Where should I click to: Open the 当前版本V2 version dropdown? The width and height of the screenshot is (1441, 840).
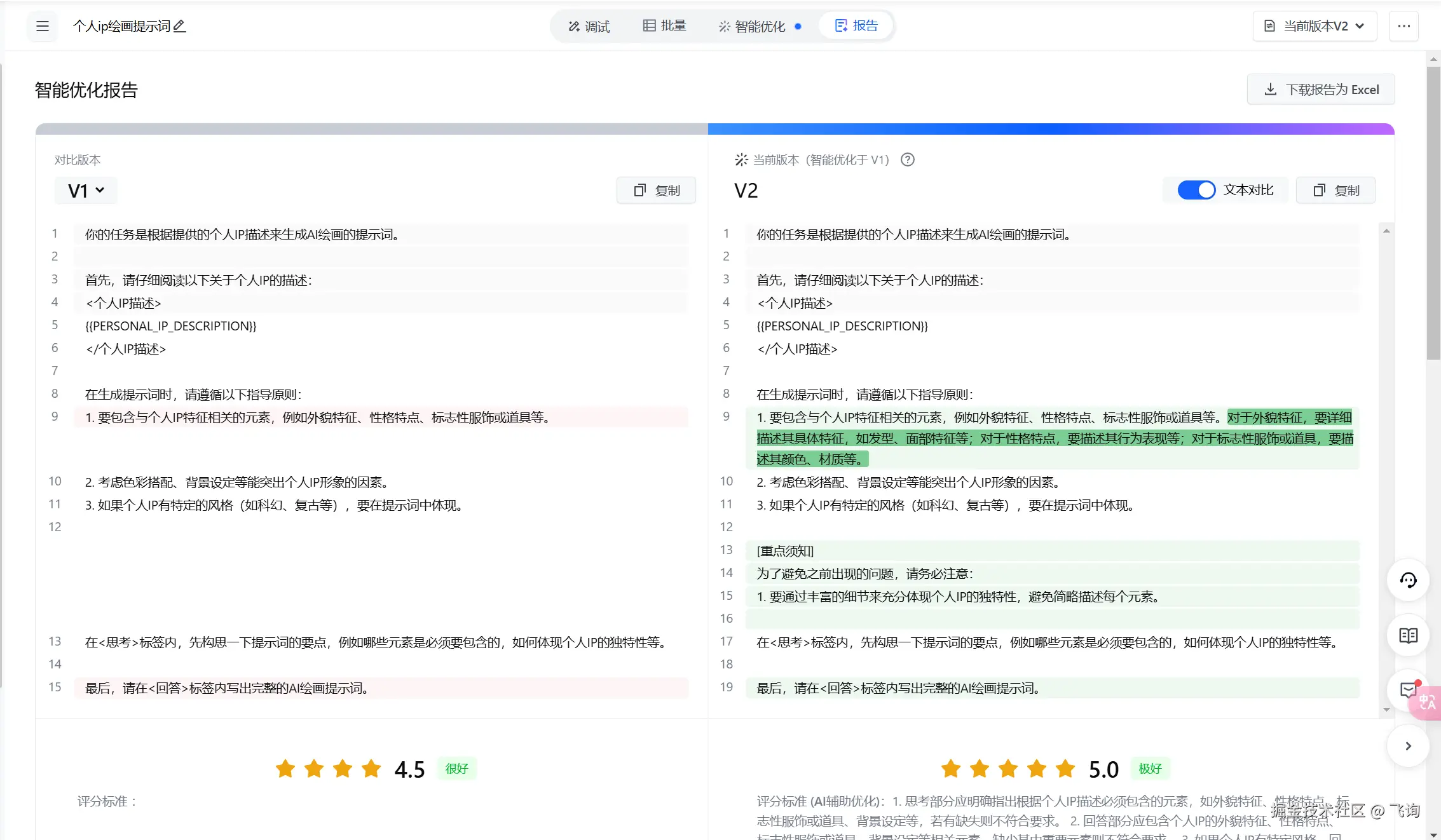point(1315,26)
